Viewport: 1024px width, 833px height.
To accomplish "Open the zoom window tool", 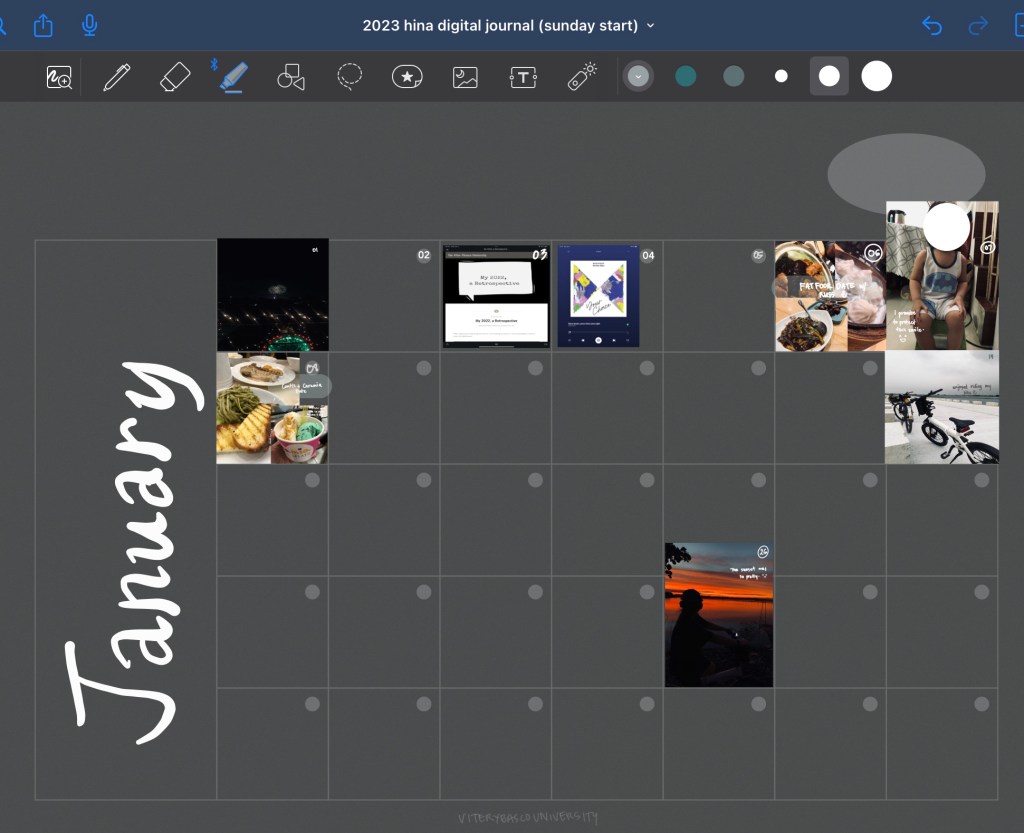I will [x=59, y=77].
